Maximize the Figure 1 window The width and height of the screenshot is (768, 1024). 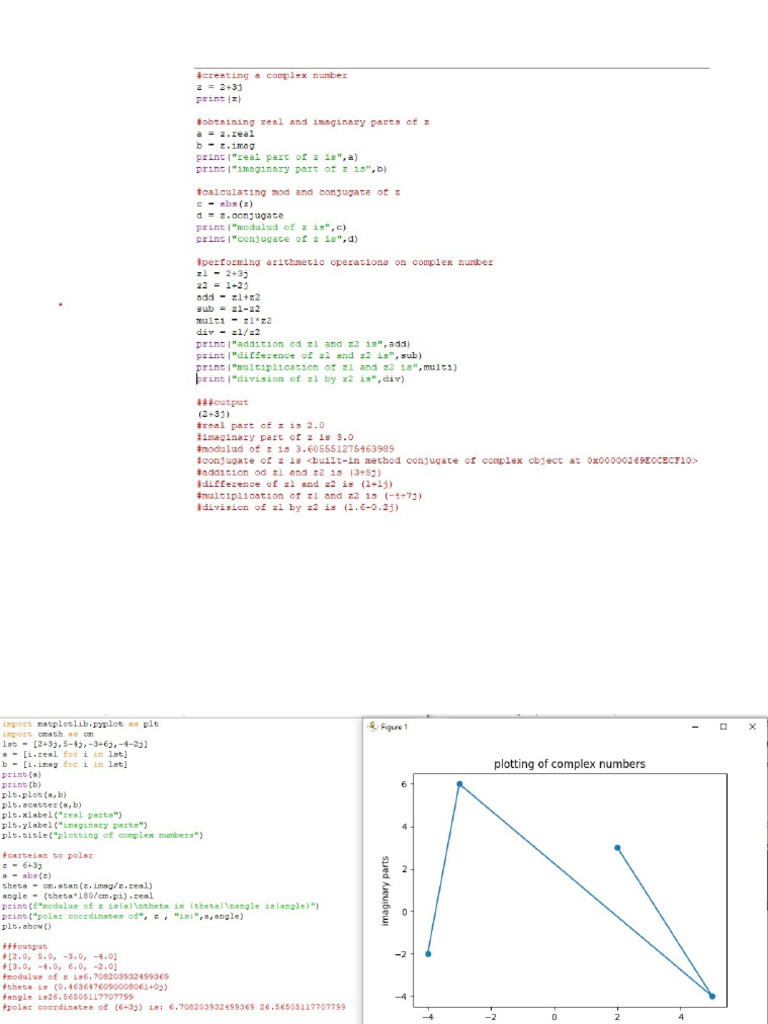[x=724, y=726]
